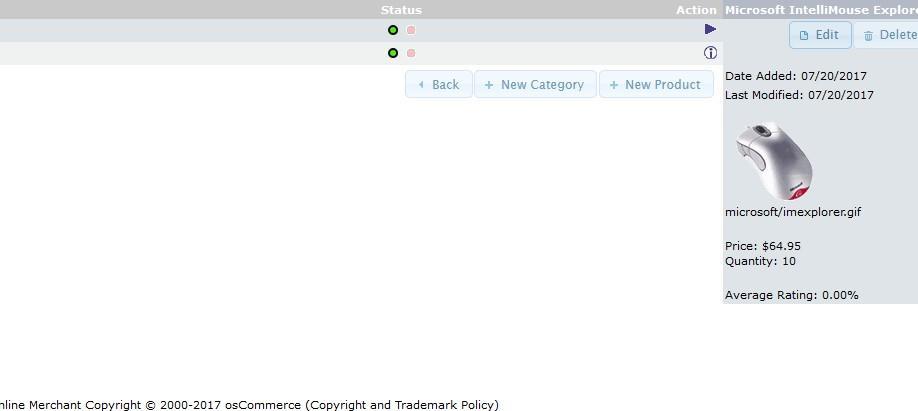The height and width of the screenshot is (411, 918).
Task: Click the Date Added: 07/20/2017 text
Action: click(796, 76)
